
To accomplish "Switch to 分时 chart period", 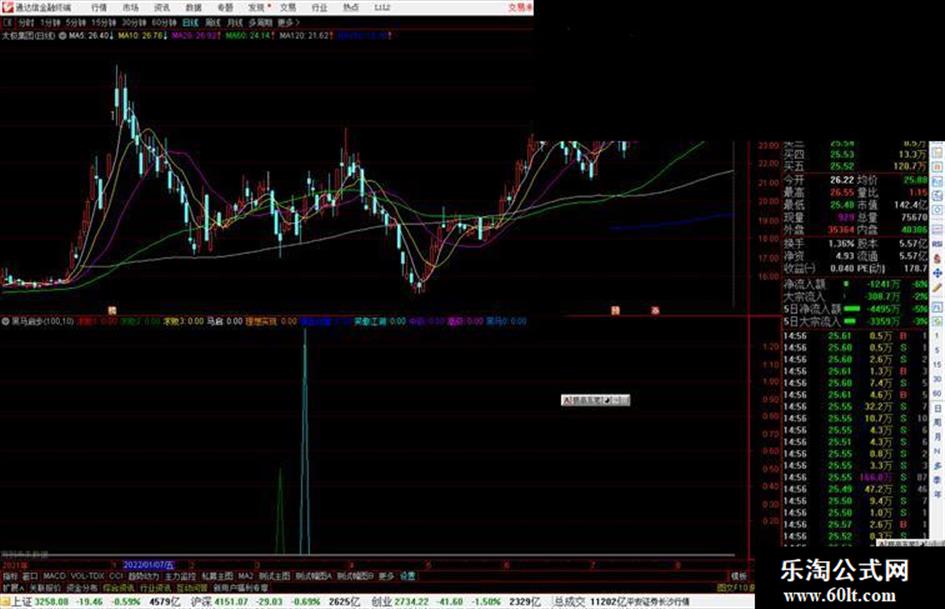I will pyautogui.click(x=26, y=22).
